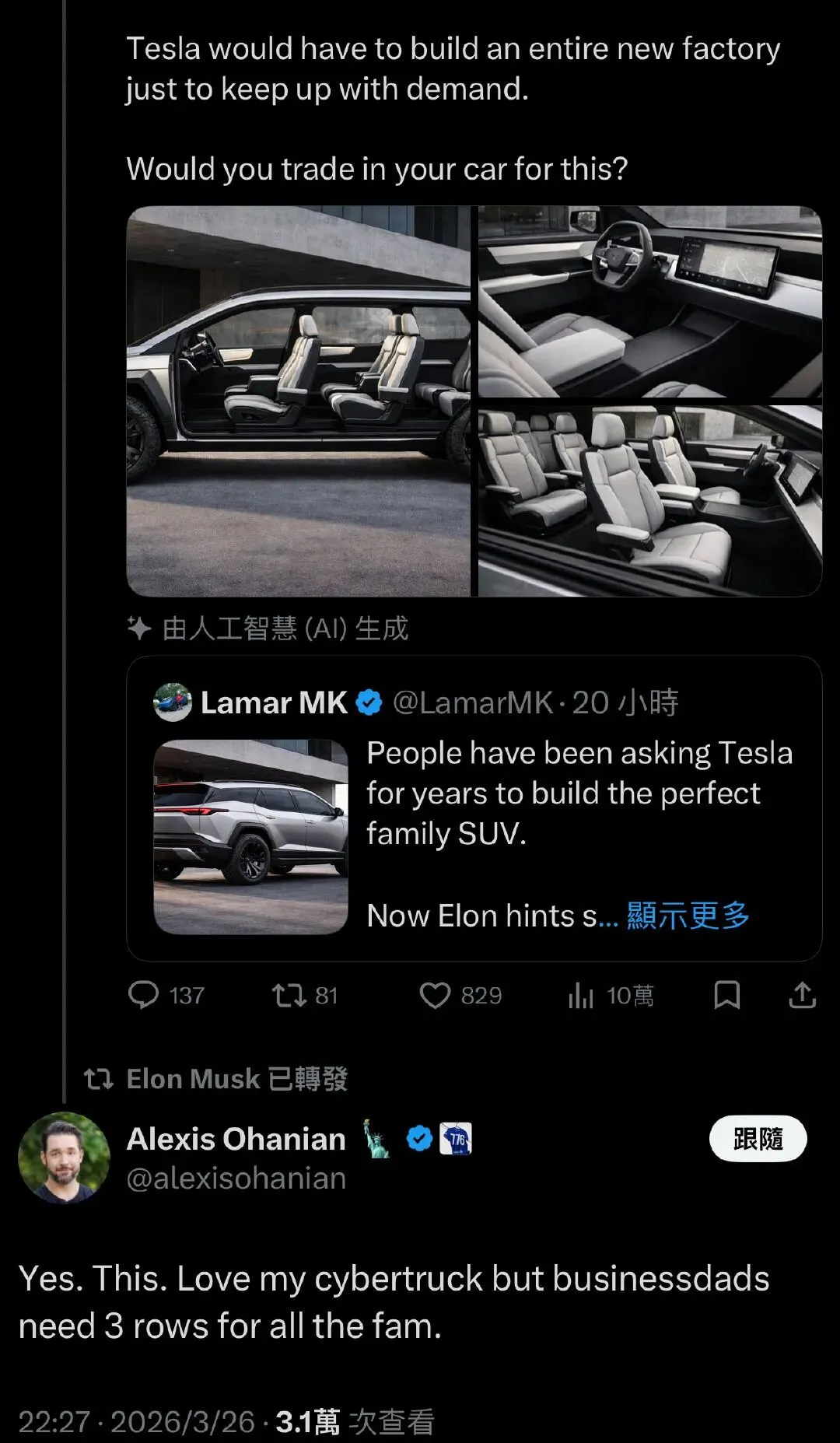Open the three-row seats image
Image resolution: width=840 pixels, height=1443 pixels.
point(650,501)
